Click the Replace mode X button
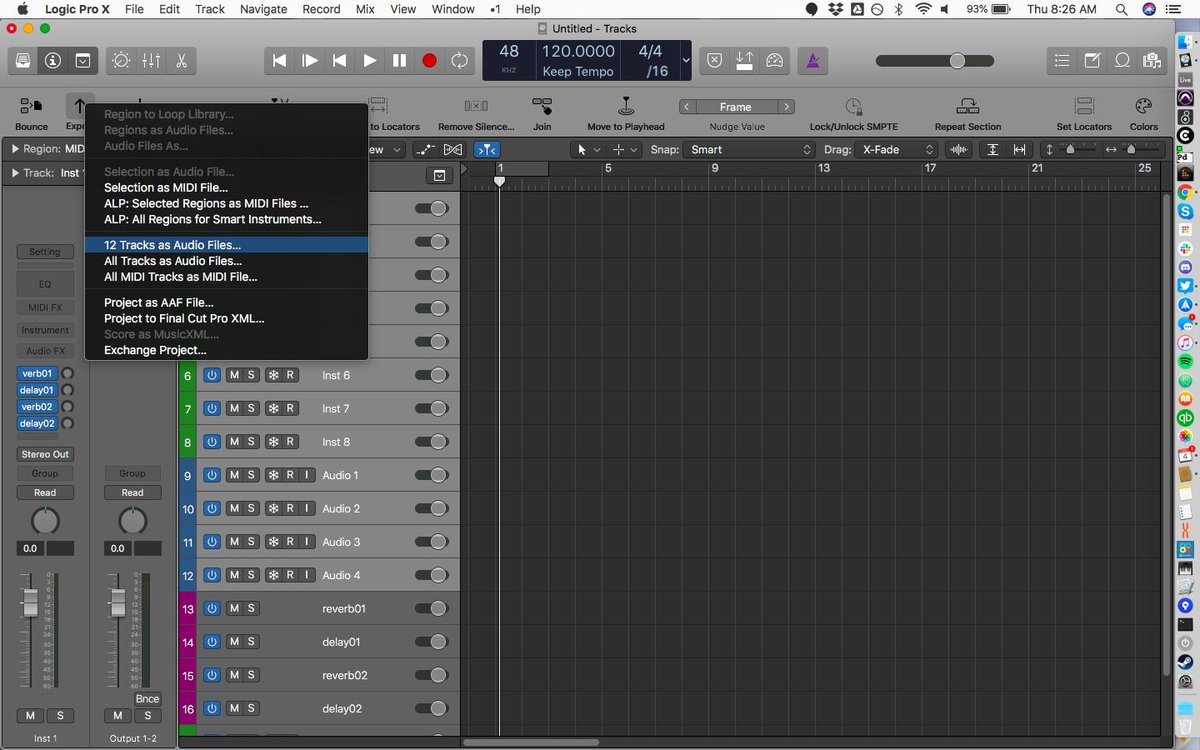1200x750 pixels. pos(714,60)
